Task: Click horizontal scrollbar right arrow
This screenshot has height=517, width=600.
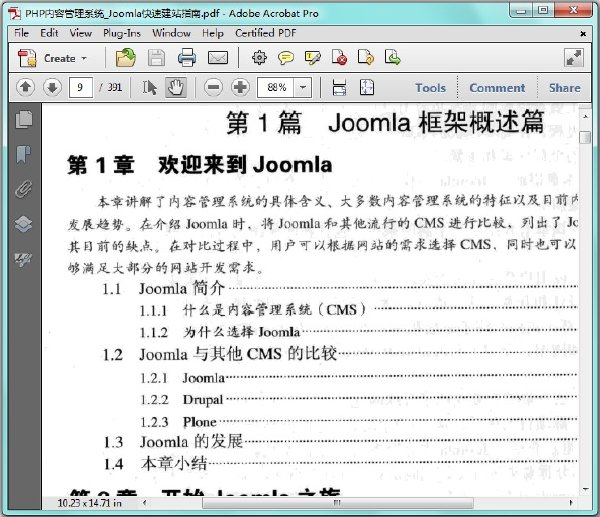Action: (571, 502)
